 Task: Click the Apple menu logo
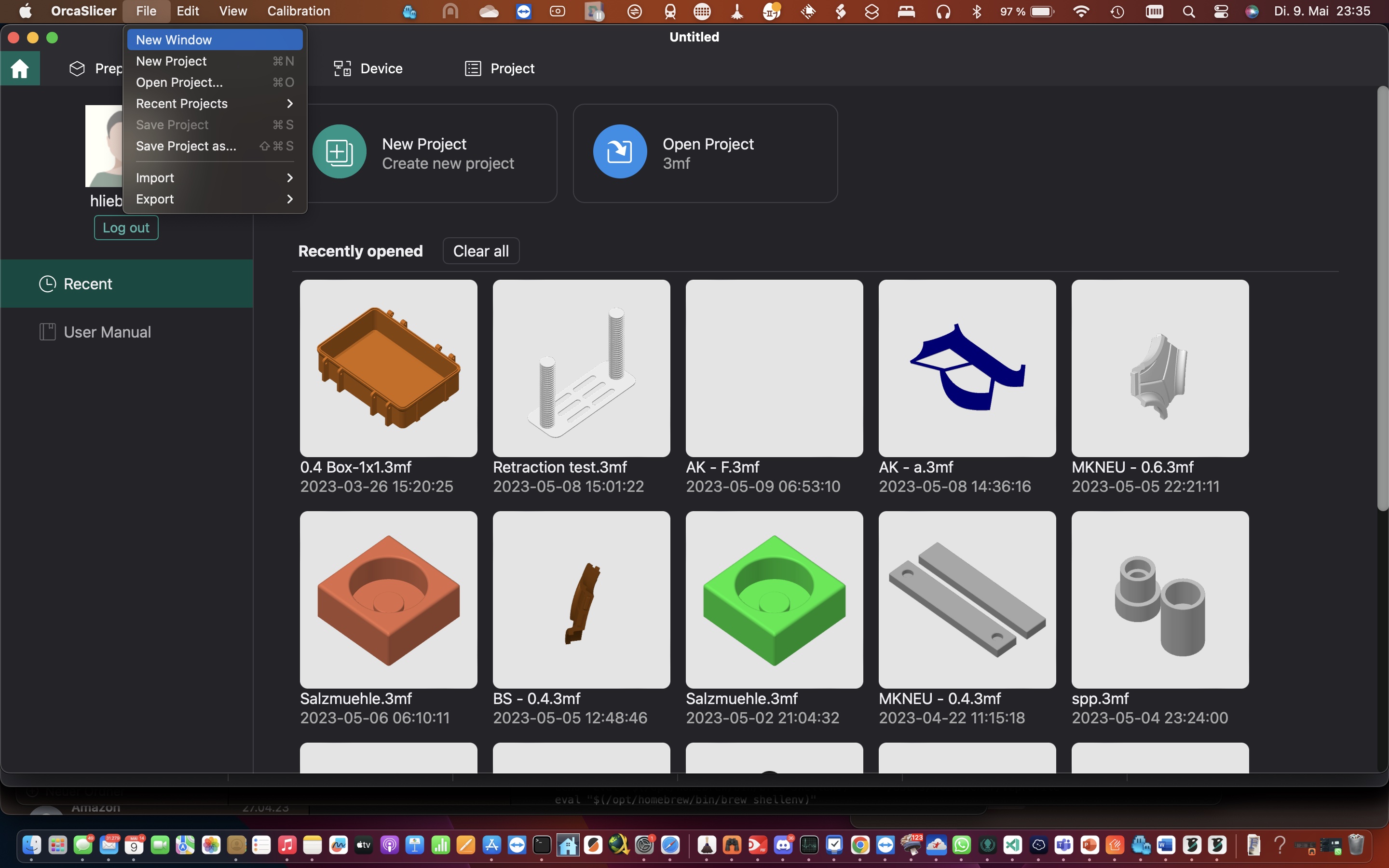[25, 11]
